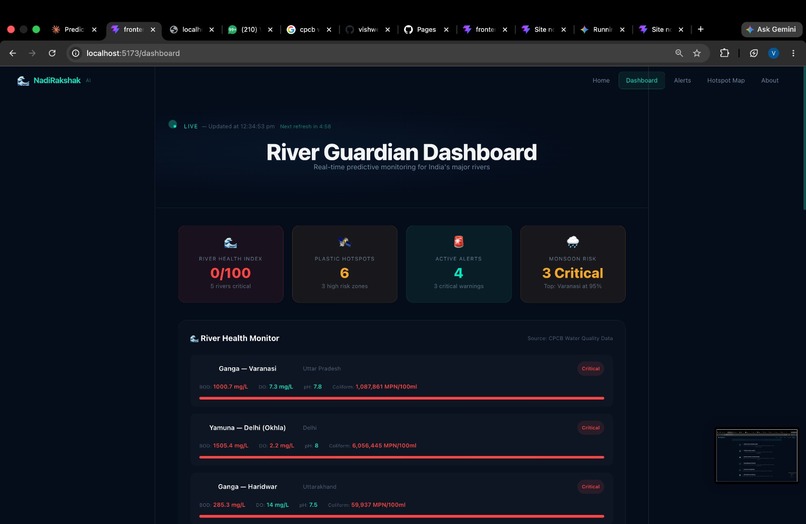The height and width of the screenshot is (524, 806).
Task: Click the Yamuna — Delhi (Okhla) row title
Action: pos(247,428)
